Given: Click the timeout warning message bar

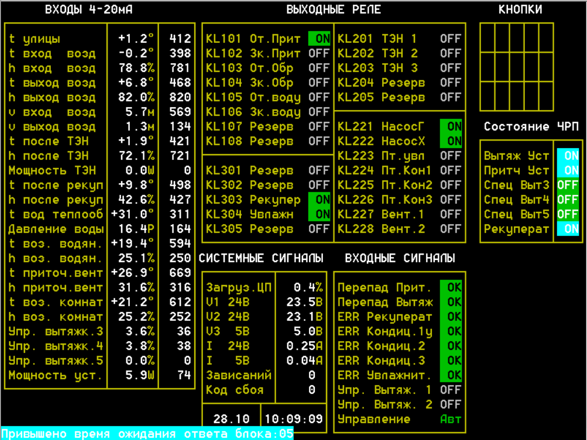Looking at the screenshot, I should click(147, 434).
